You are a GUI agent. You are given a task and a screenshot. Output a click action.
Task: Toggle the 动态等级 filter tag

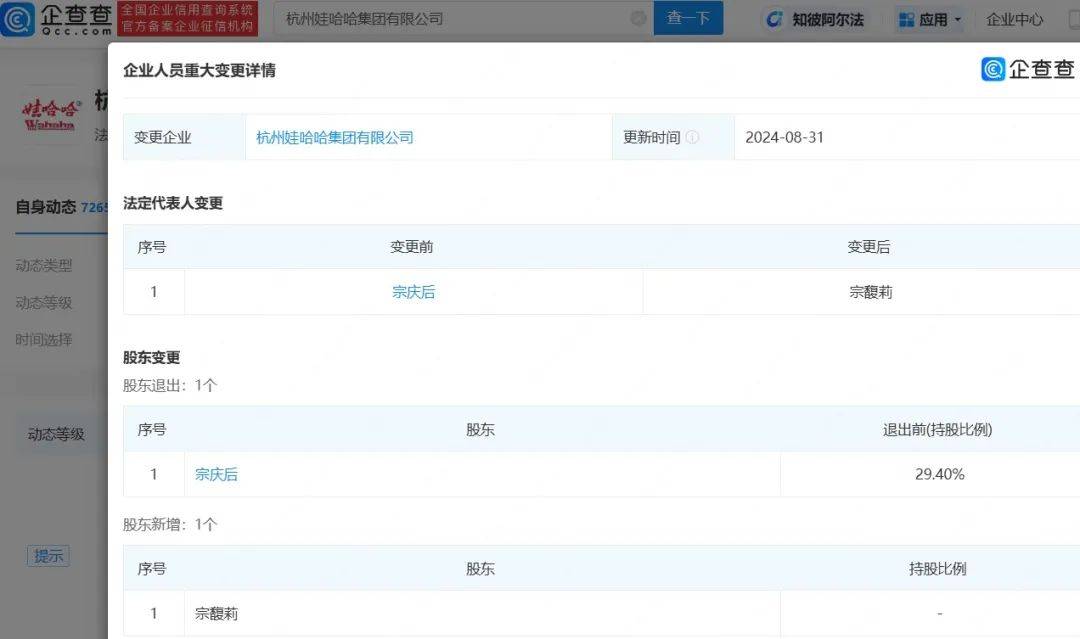coord(57,434)
